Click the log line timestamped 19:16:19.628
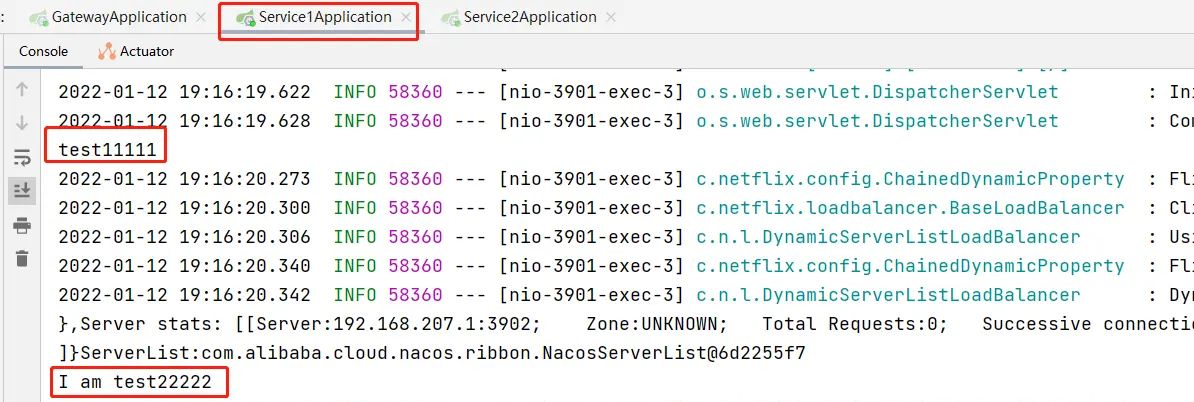The image size is (1194, 402). tap(626, 121)
